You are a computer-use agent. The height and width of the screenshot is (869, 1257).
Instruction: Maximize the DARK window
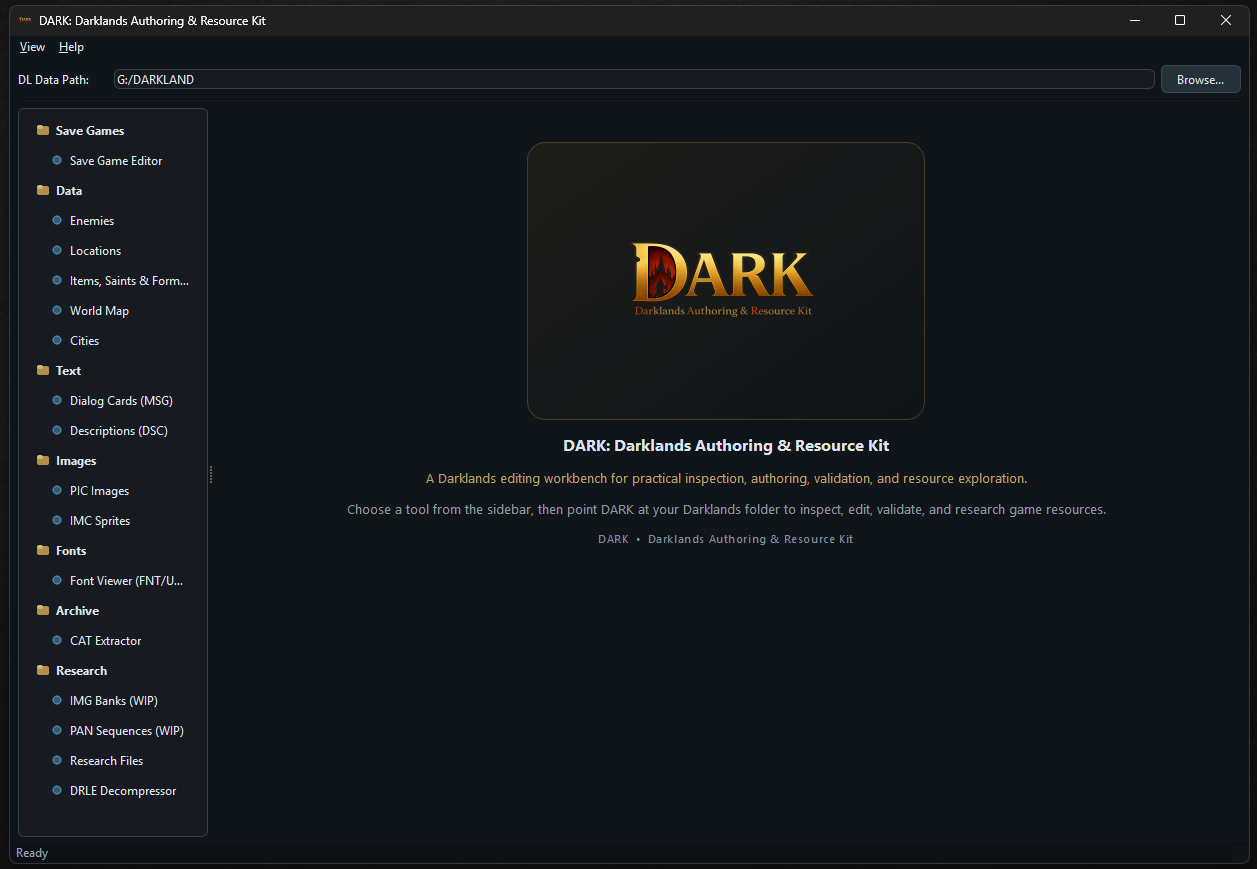1180,20
